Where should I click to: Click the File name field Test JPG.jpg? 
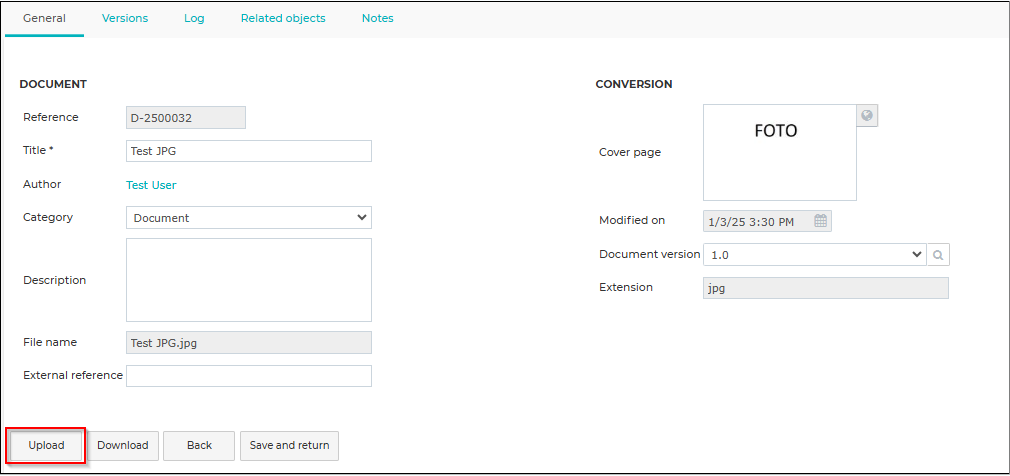(249, 343)
